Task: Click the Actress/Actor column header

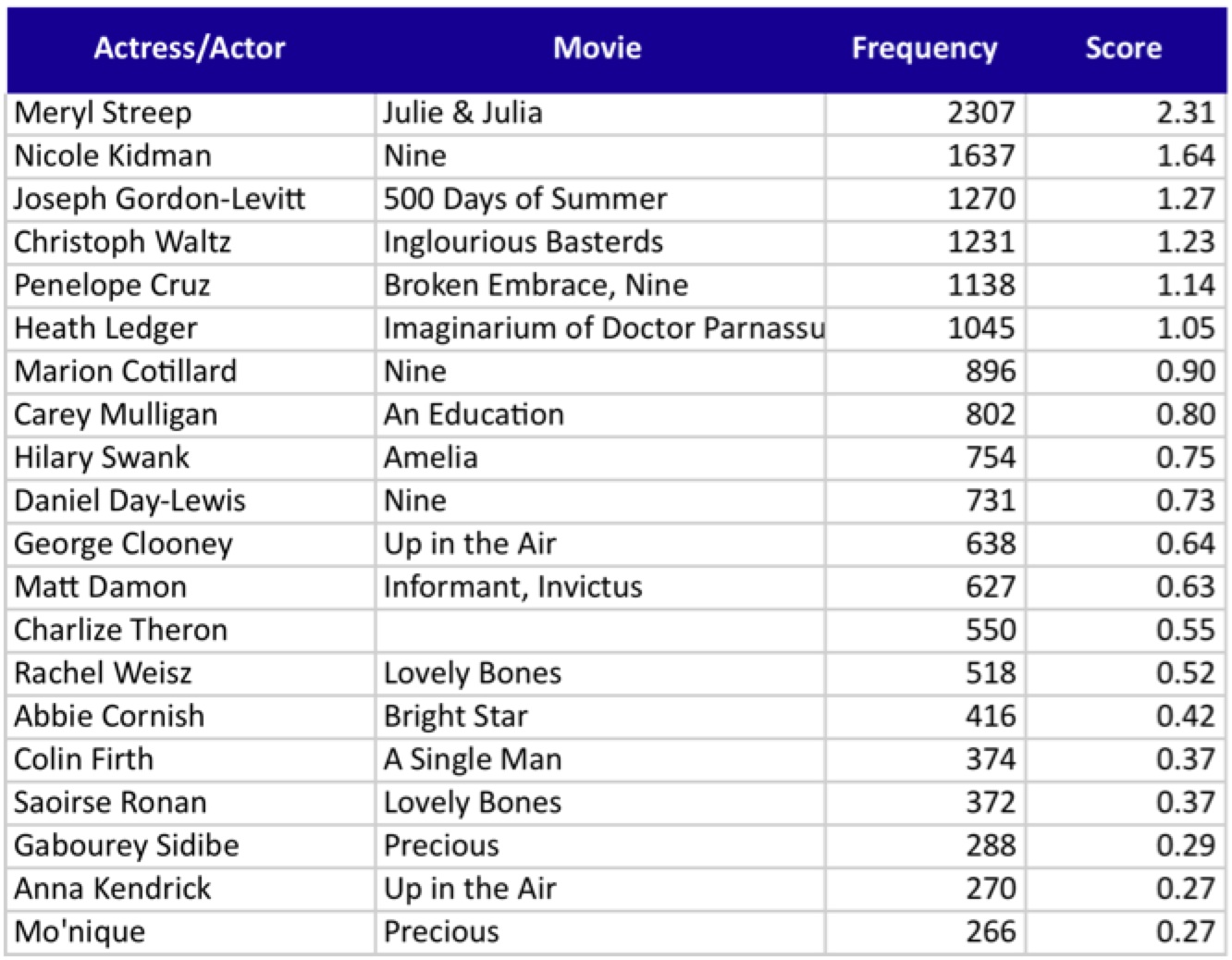Action: tap(190, 48)
